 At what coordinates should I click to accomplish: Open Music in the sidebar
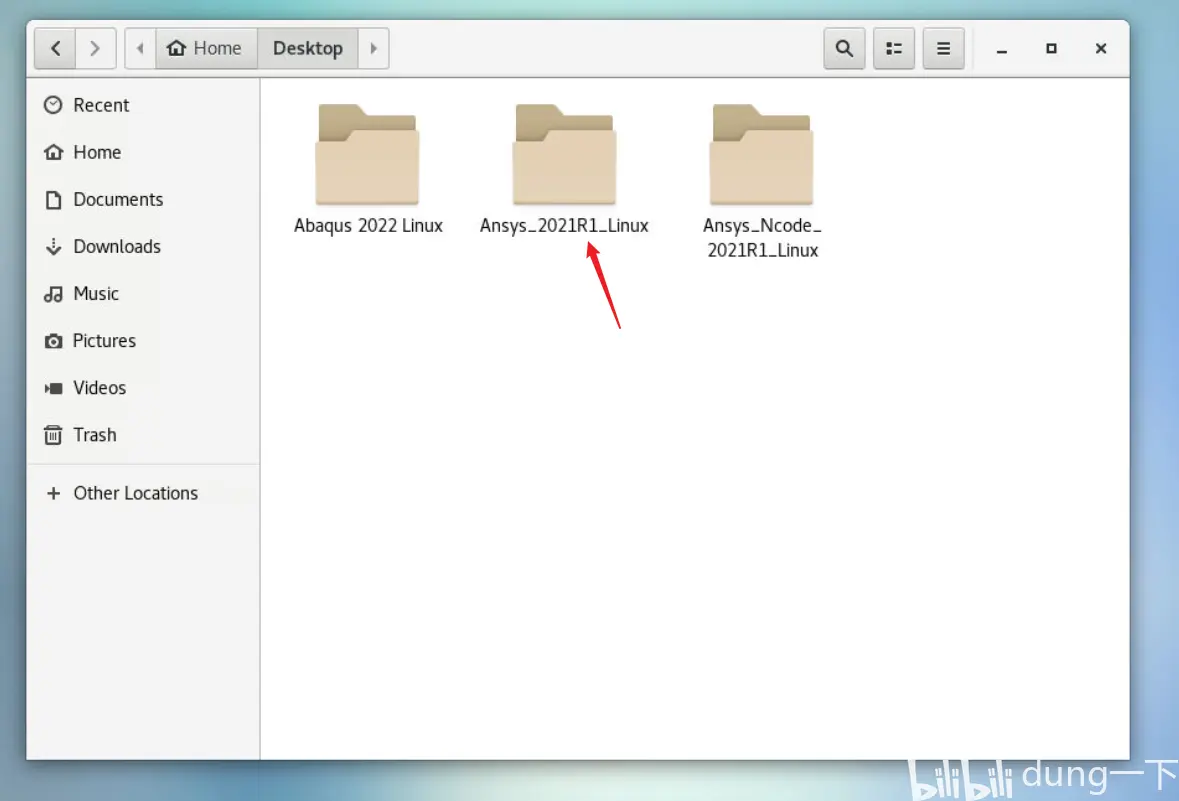tap(143, 293)
